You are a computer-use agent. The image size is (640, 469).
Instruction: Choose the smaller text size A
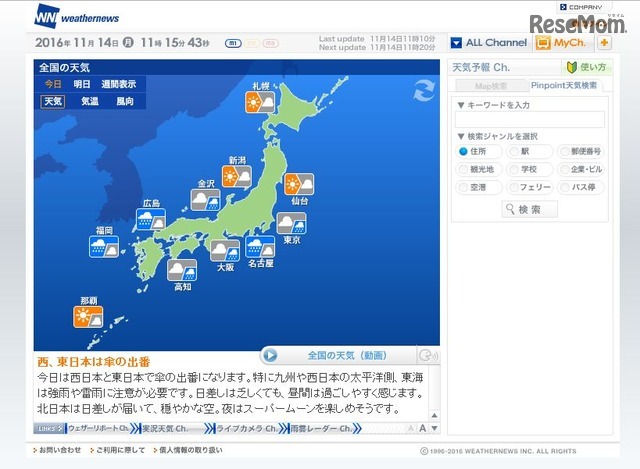(x=411, y=429)
